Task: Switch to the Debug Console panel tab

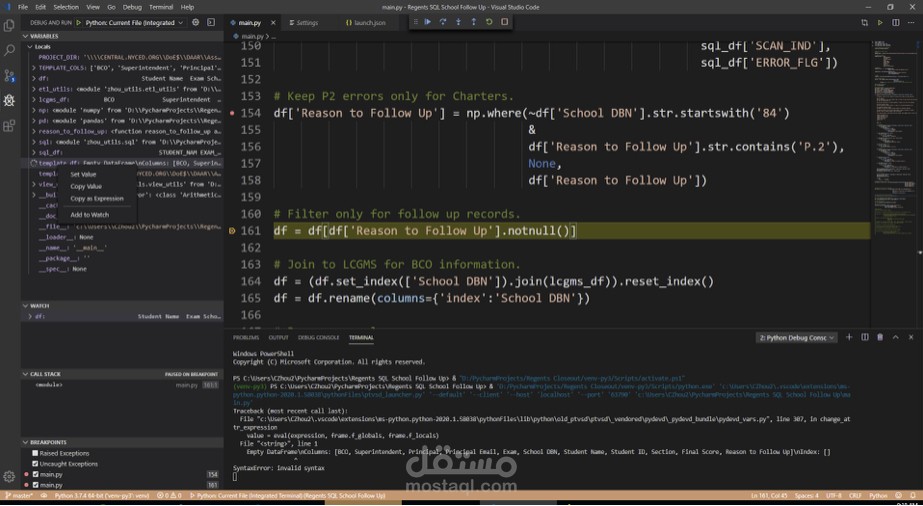Action: pos(318,338)
